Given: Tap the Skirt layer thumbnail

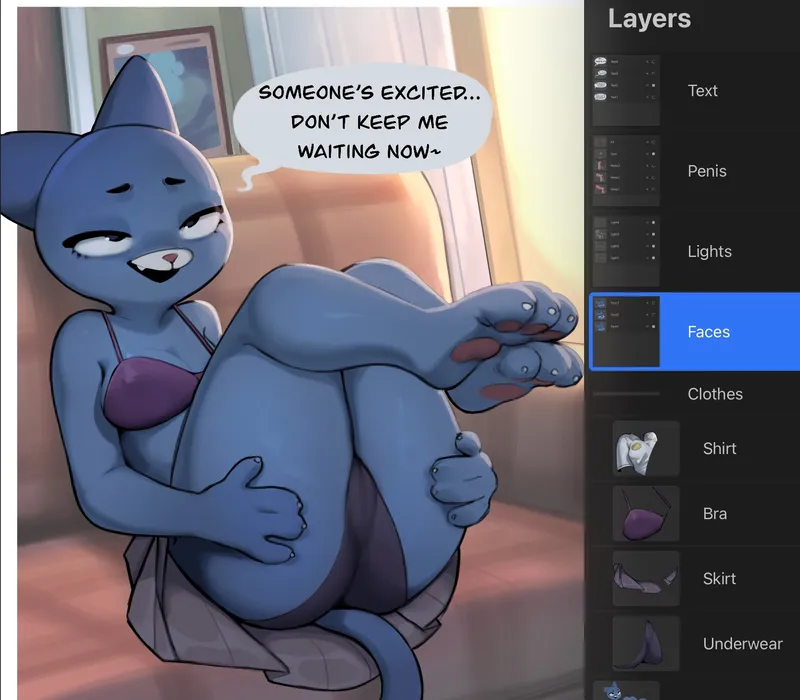Looking at the screenshot, I should (x=646, y=578).
